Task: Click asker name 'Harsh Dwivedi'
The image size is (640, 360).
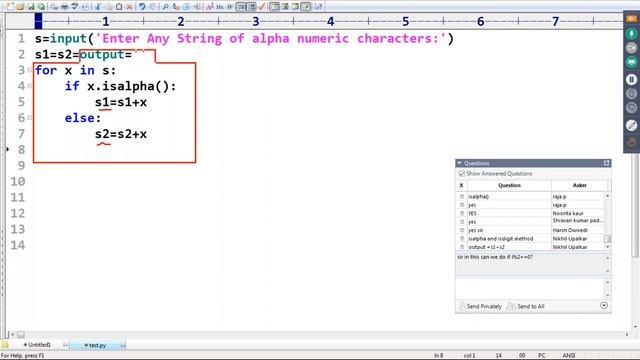Action: point(570,230)
